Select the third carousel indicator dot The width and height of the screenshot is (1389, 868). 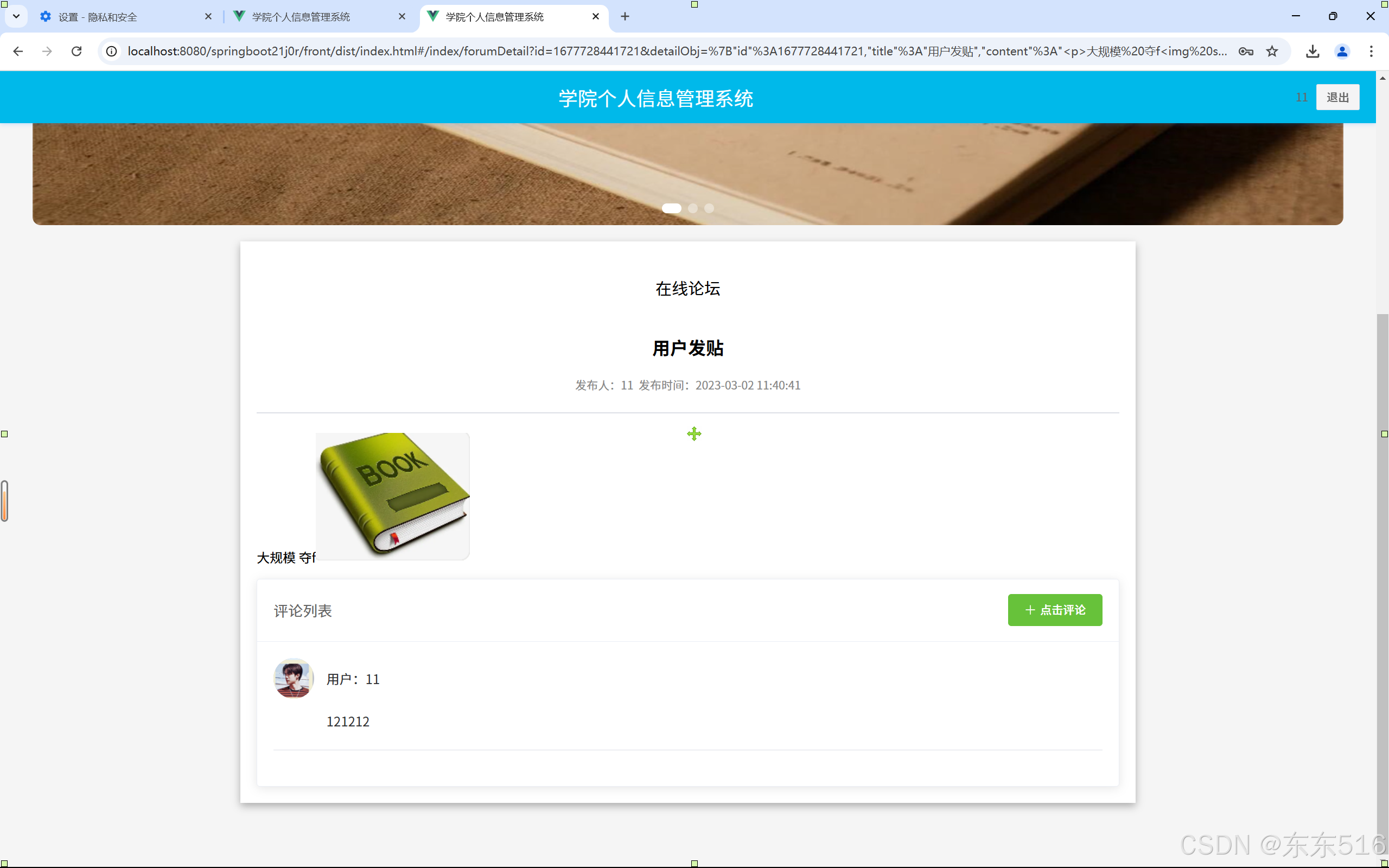[710, 208]
